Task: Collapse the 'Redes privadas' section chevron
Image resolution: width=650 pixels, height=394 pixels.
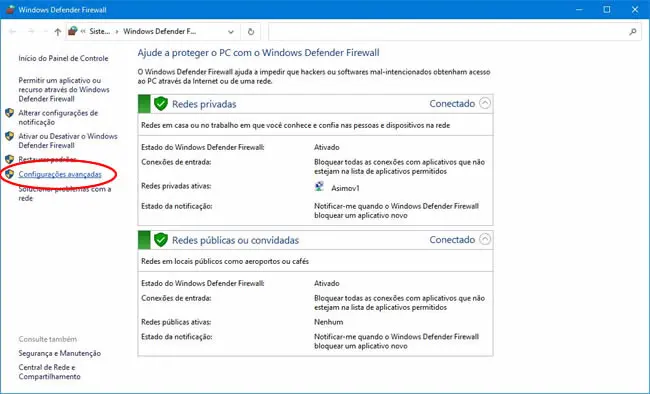Action: tap(485, 103)
